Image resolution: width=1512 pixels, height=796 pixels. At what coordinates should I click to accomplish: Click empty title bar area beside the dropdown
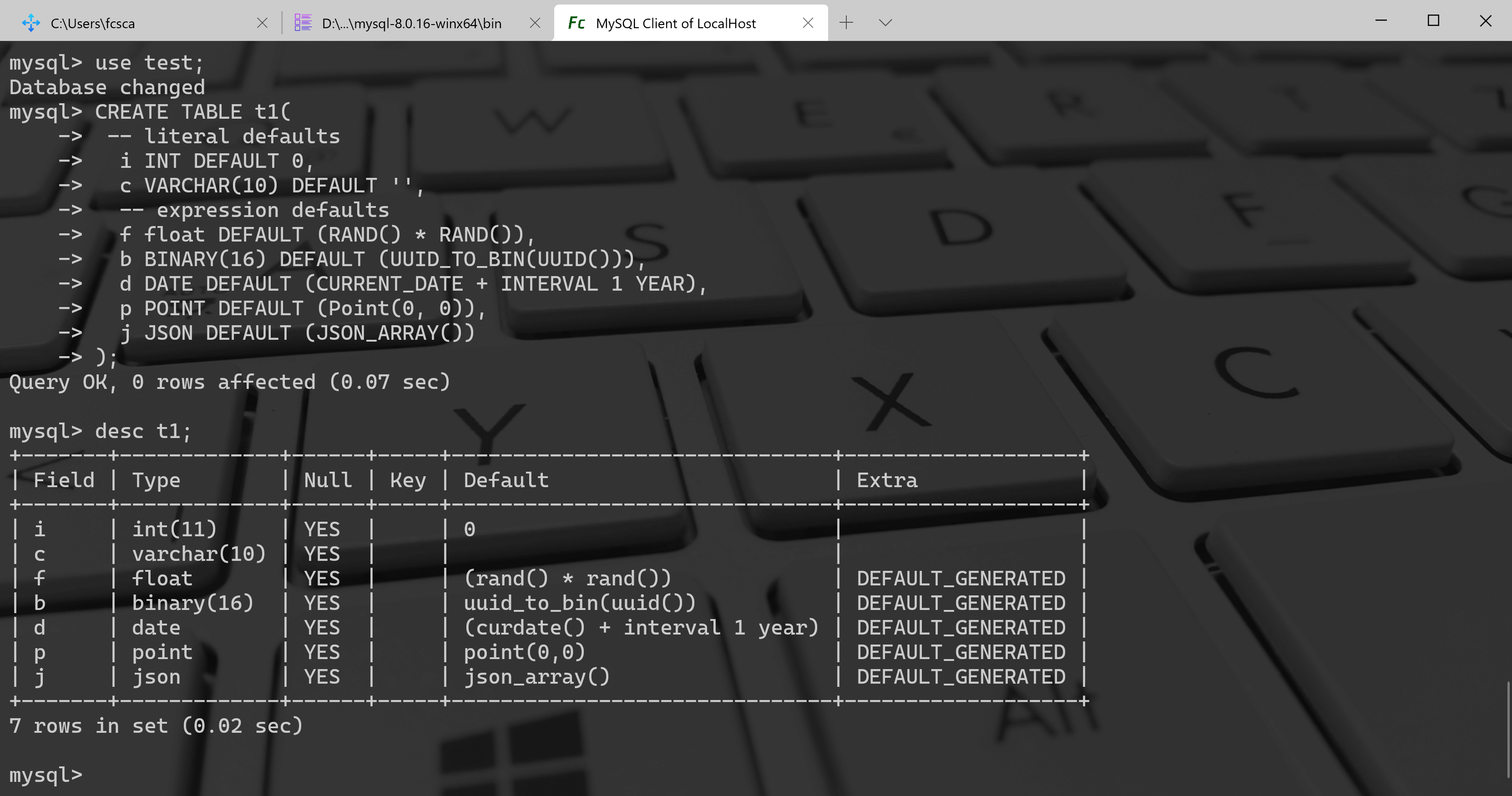1115,21
